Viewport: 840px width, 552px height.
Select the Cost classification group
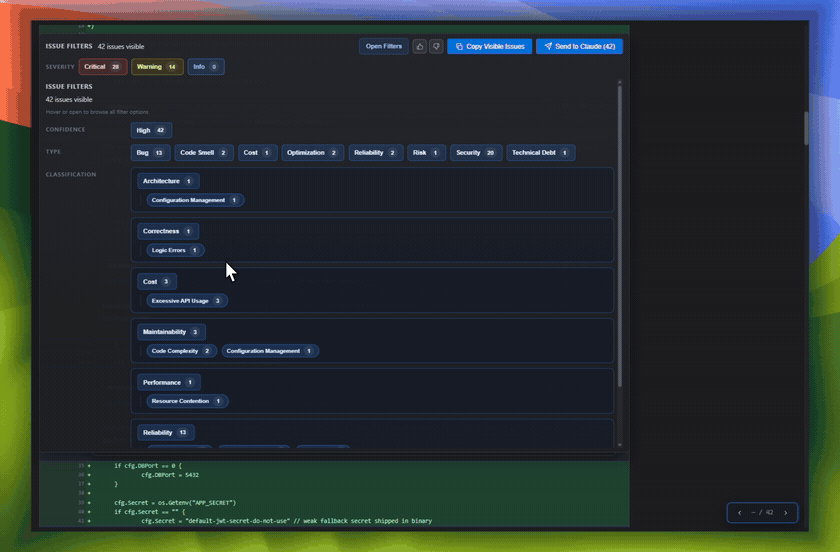pos(156,282)
